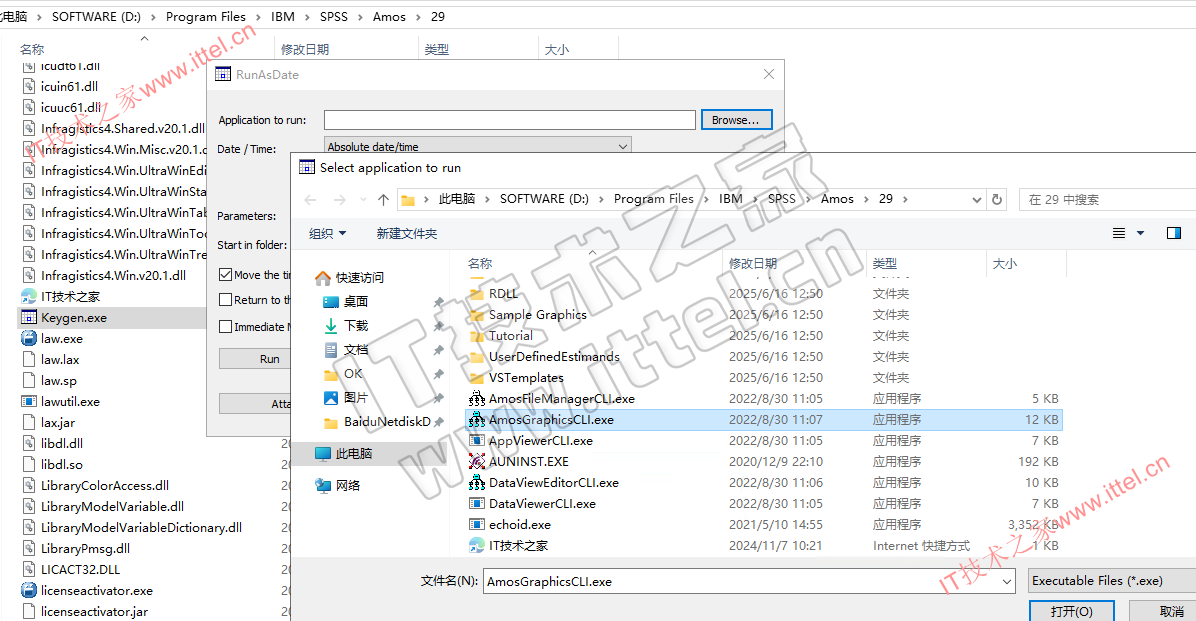The image size is (1196, 621).
Task: Select 快速访问 in the navigation pane
Action: pyautogui.click(x=359, y=278)
